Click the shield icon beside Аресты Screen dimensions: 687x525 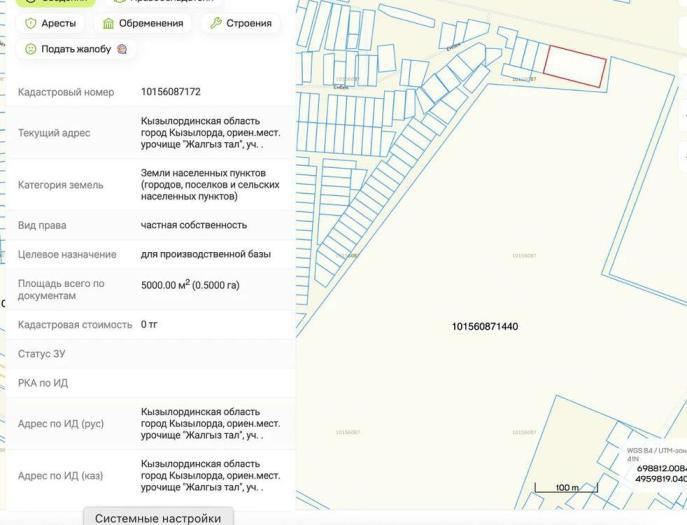pyautogui.click(x=30, y=23)
